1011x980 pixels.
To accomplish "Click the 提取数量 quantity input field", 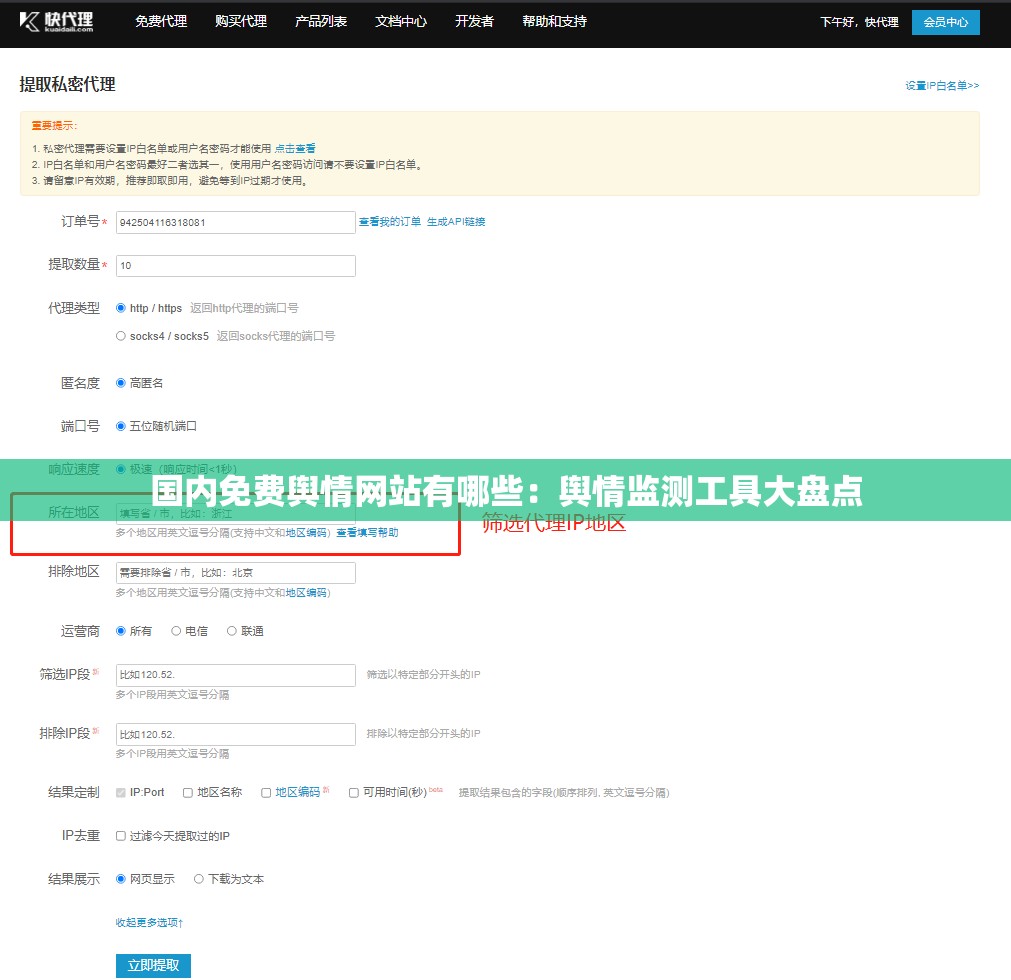I will pyautogui.click(x=235, y=265).
